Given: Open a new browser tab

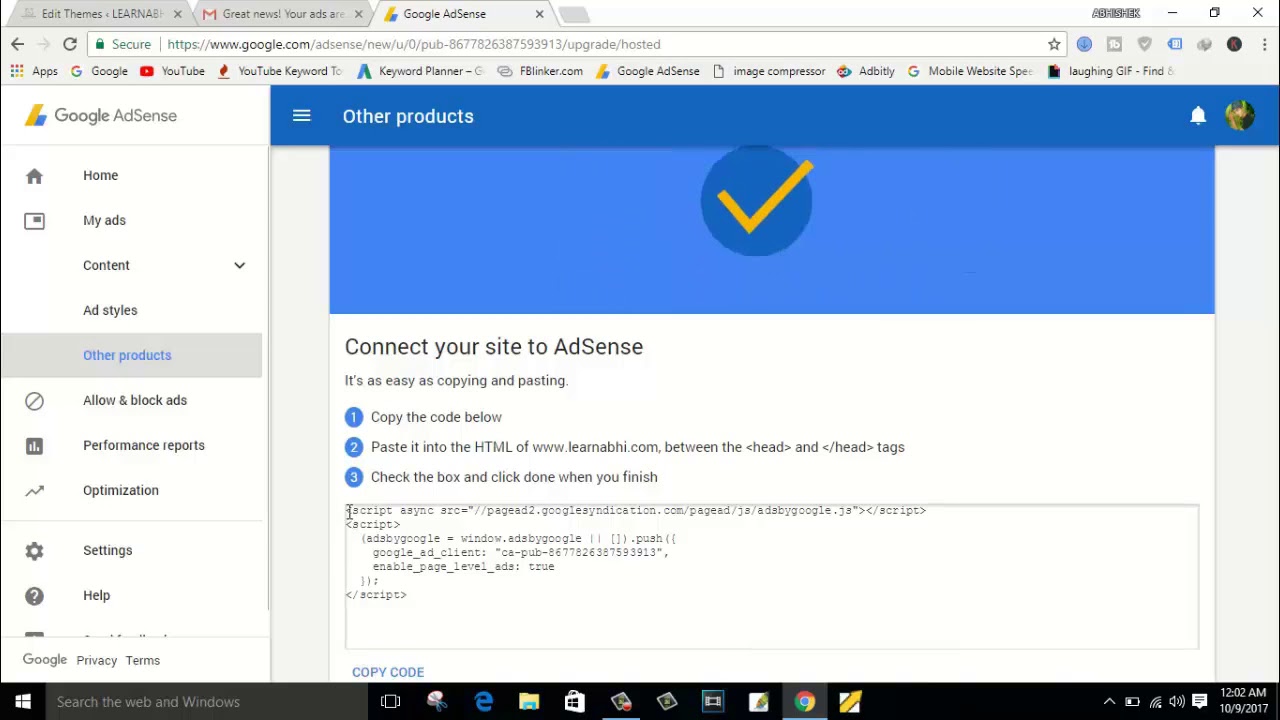Looking at the screenshot, I should tap(574, 14).
